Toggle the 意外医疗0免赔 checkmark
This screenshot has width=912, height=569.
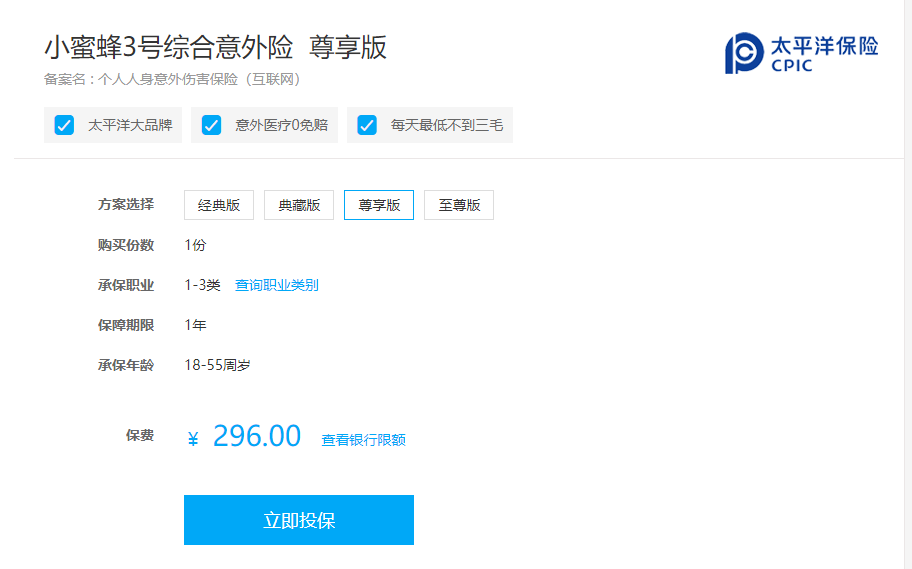coord(211,125)
